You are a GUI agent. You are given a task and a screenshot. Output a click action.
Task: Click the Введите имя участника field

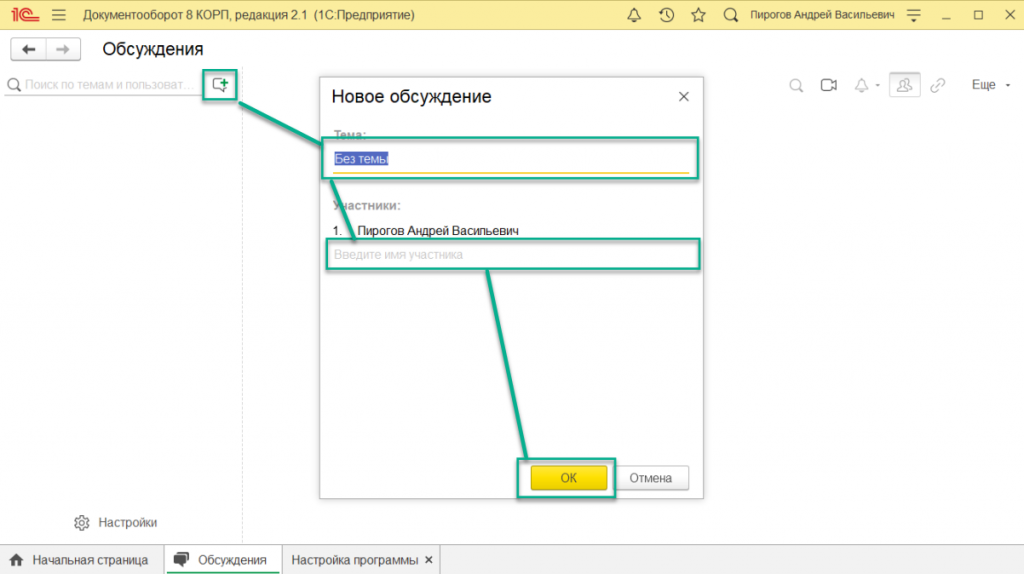(x=510, y=255)
